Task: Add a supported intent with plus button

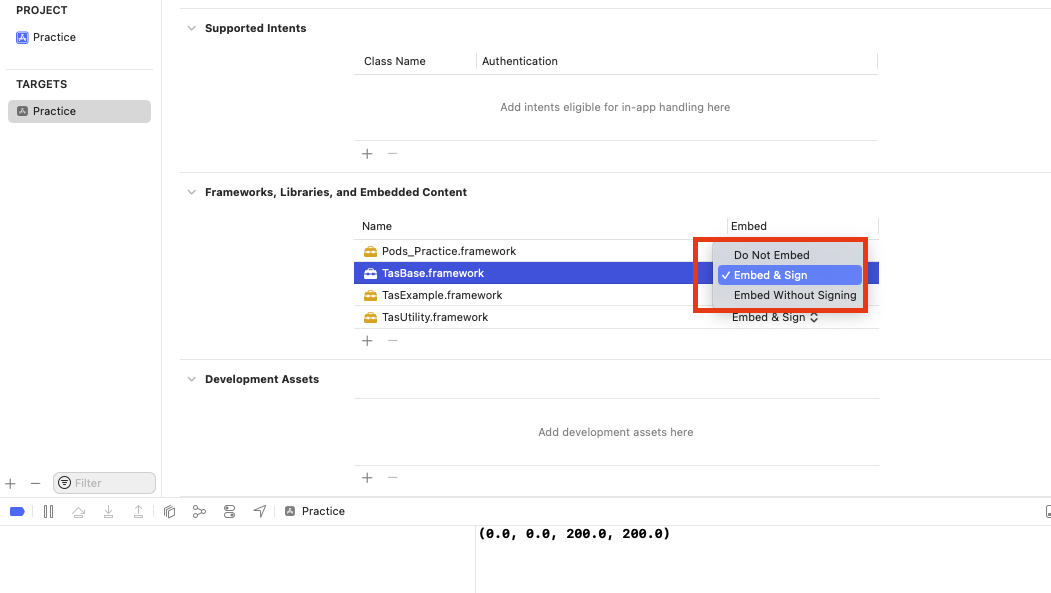Action: [367, 154]
